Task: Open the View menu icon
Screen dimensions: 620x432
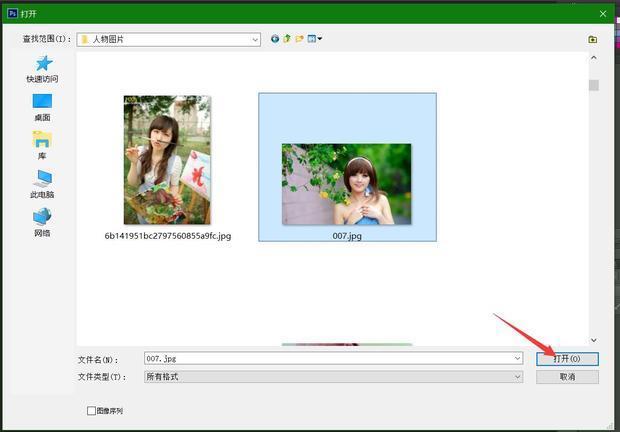Action: pyautogui.click(x=314, y=39)
